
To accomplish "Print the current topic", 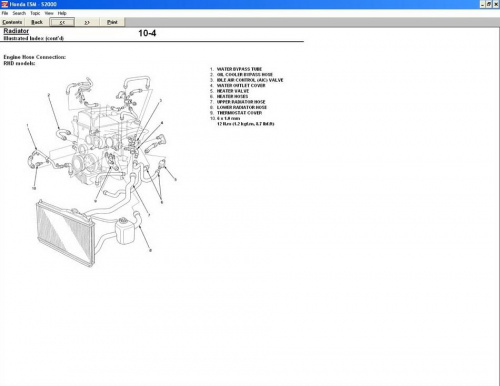I will pos(112,22).
